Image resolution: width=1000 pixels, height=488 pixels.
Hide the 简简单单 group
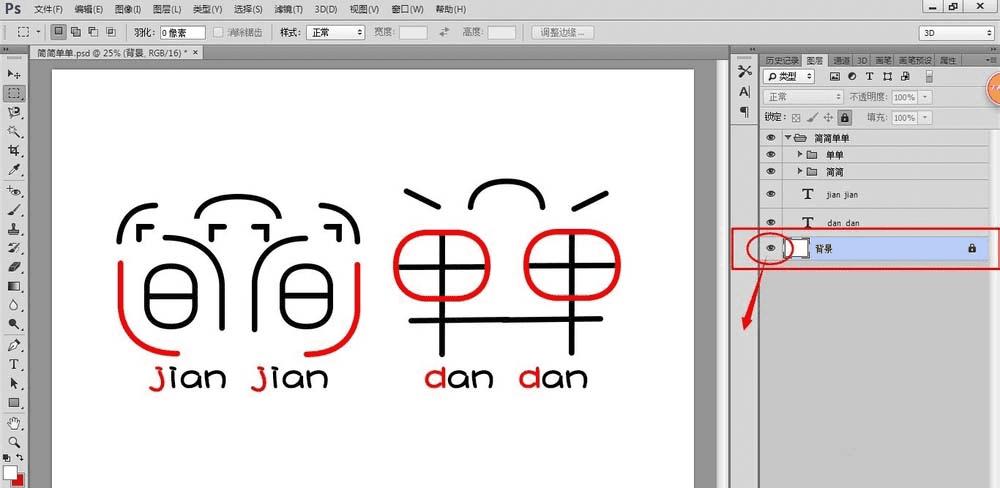771,137
